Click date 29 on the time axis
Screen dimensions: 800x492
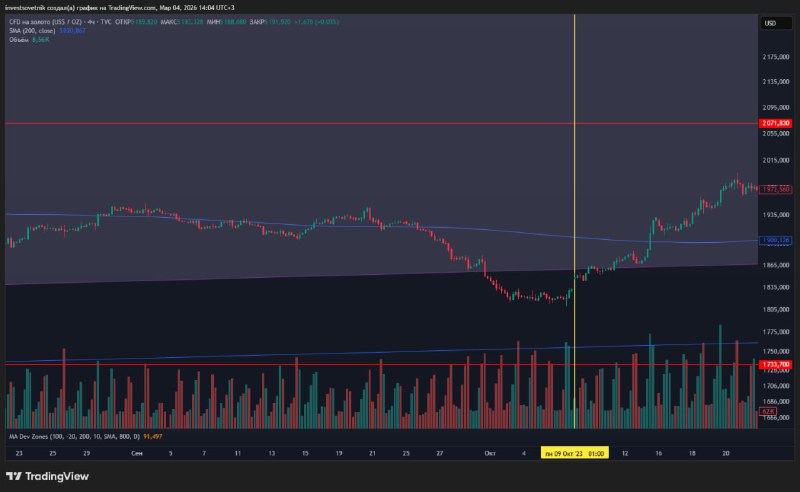pyautogui.click(x=87, y=453)
